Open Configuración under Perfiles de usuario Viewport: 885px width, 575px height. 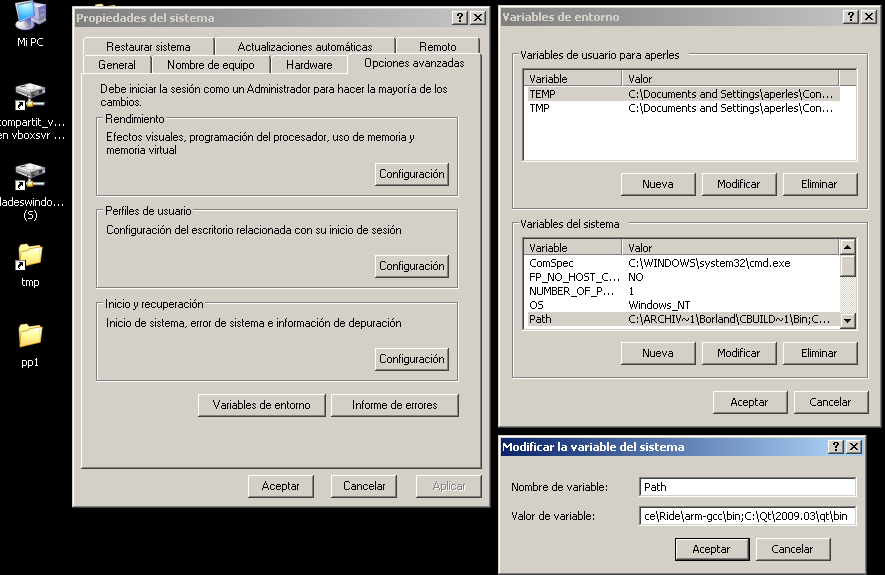click(x=411, y=266)
